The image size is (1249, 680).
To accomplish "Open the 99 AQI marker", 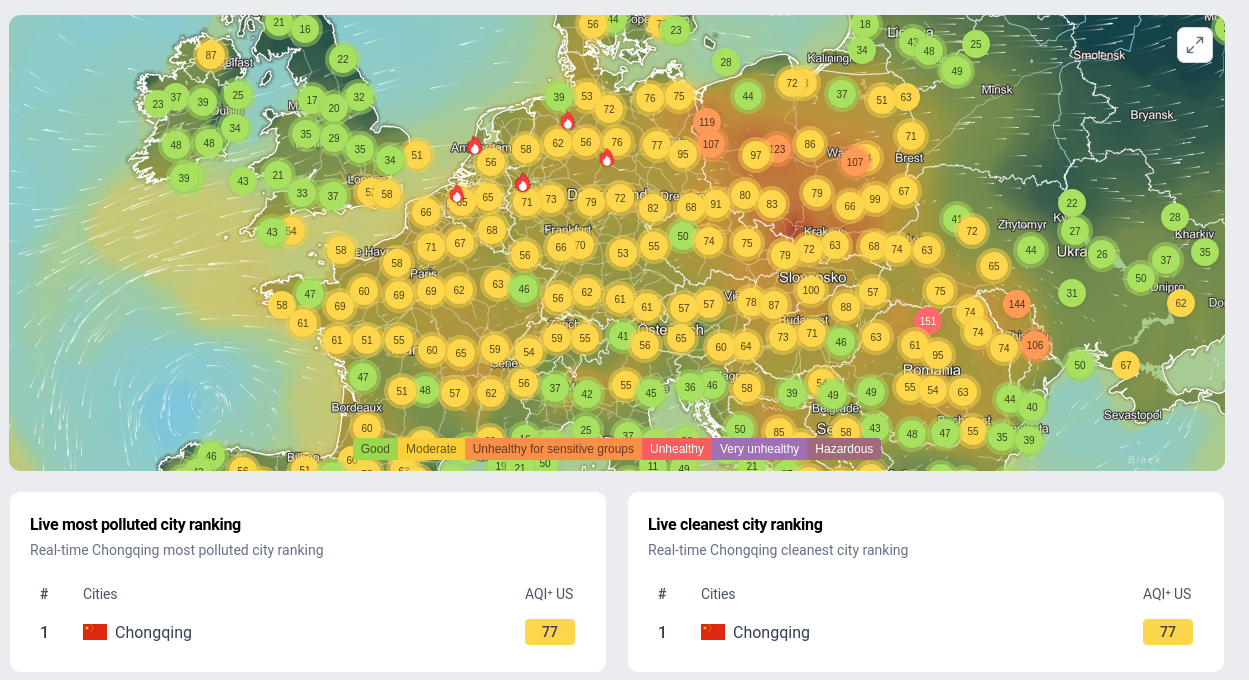I will [x=875, y=199].
